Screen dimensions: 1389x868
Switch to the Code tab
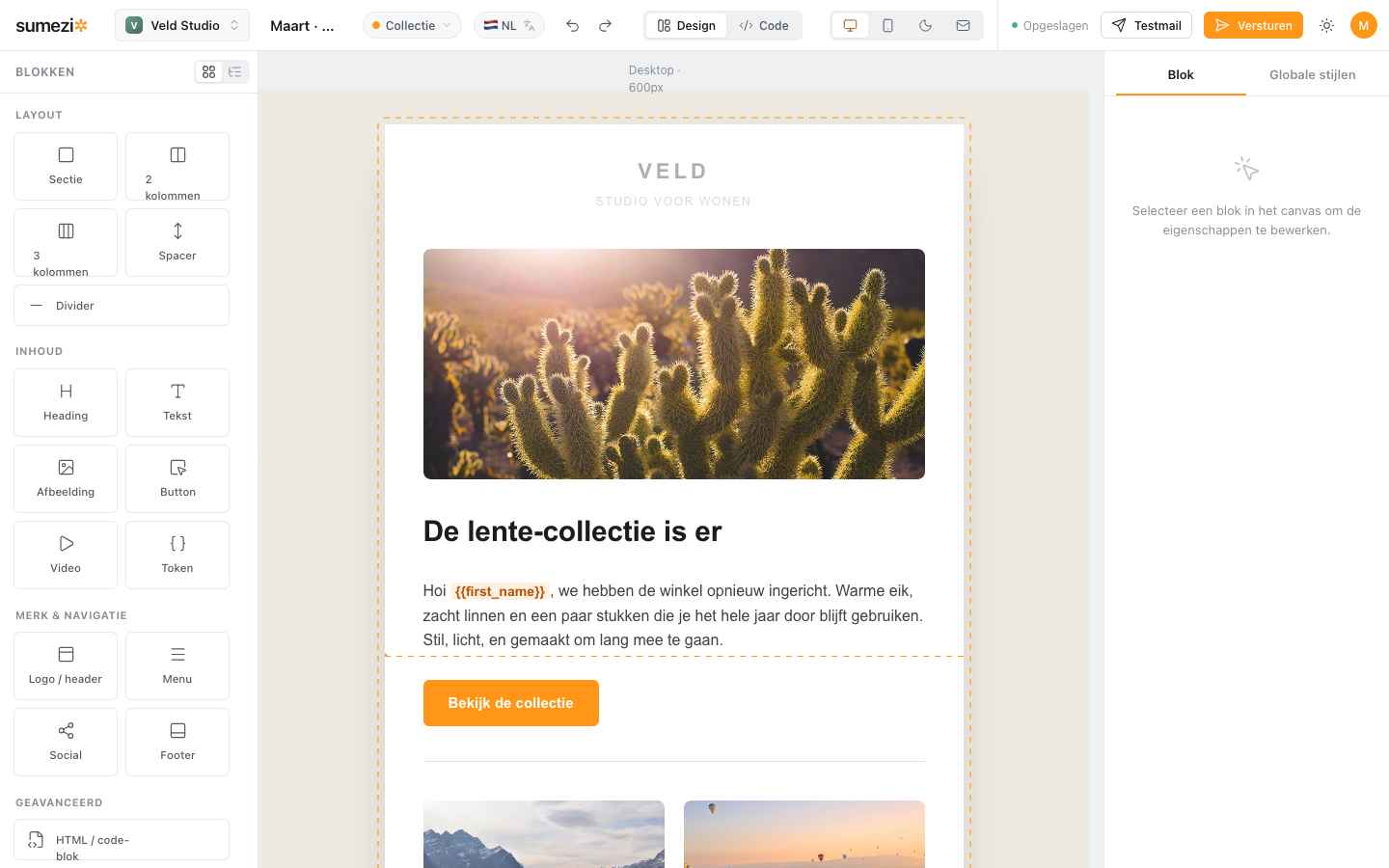(x=764, y=26)
